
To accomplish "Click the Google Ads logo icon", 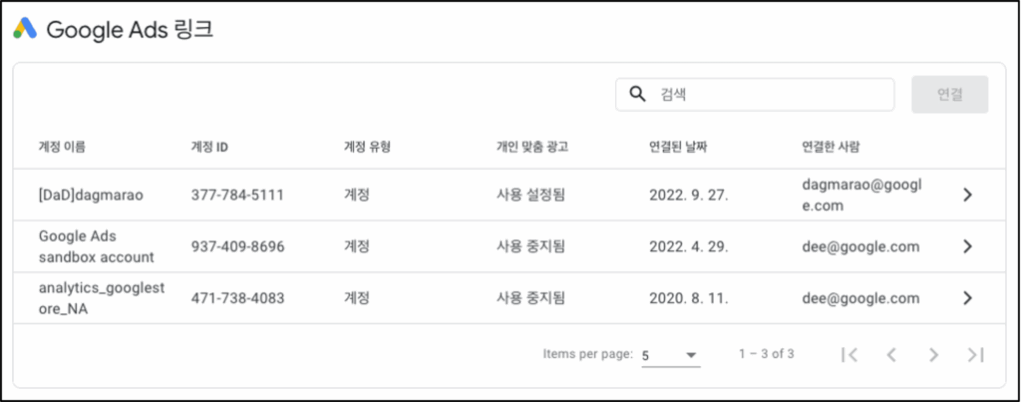I will coord(25,29).
